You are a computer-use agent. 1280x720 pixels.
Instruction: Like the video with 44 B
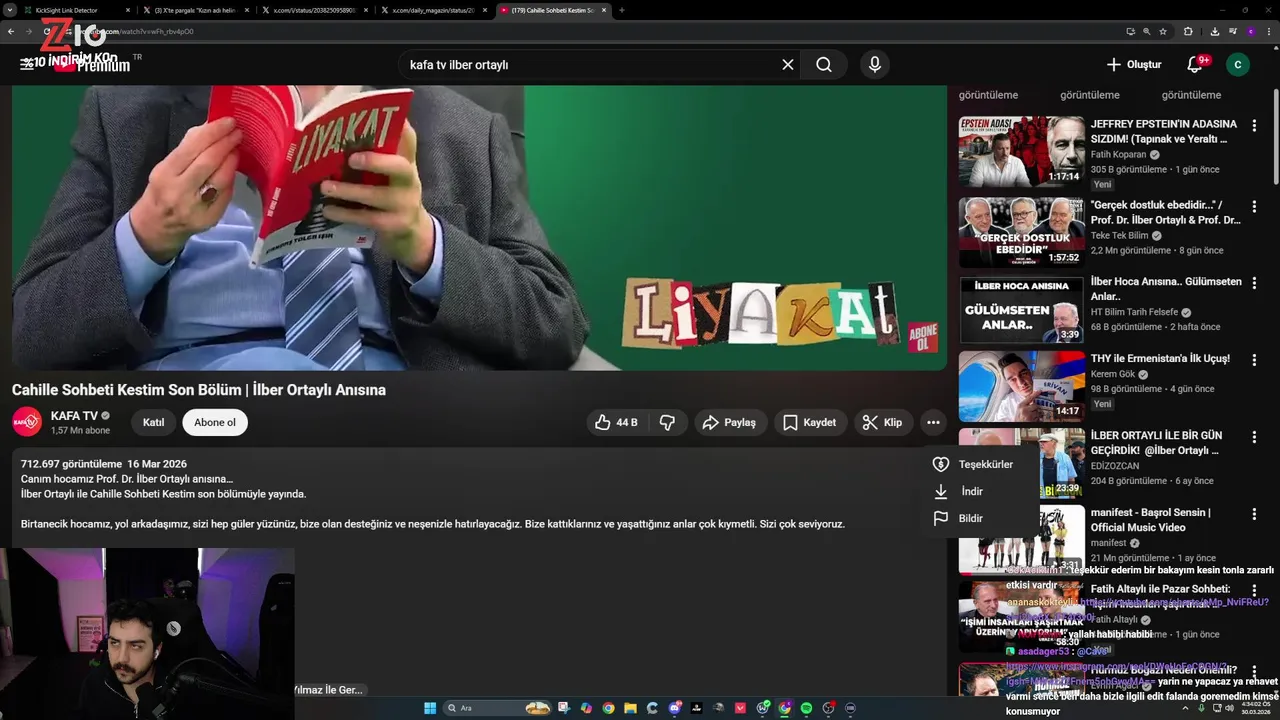(616, 422)
